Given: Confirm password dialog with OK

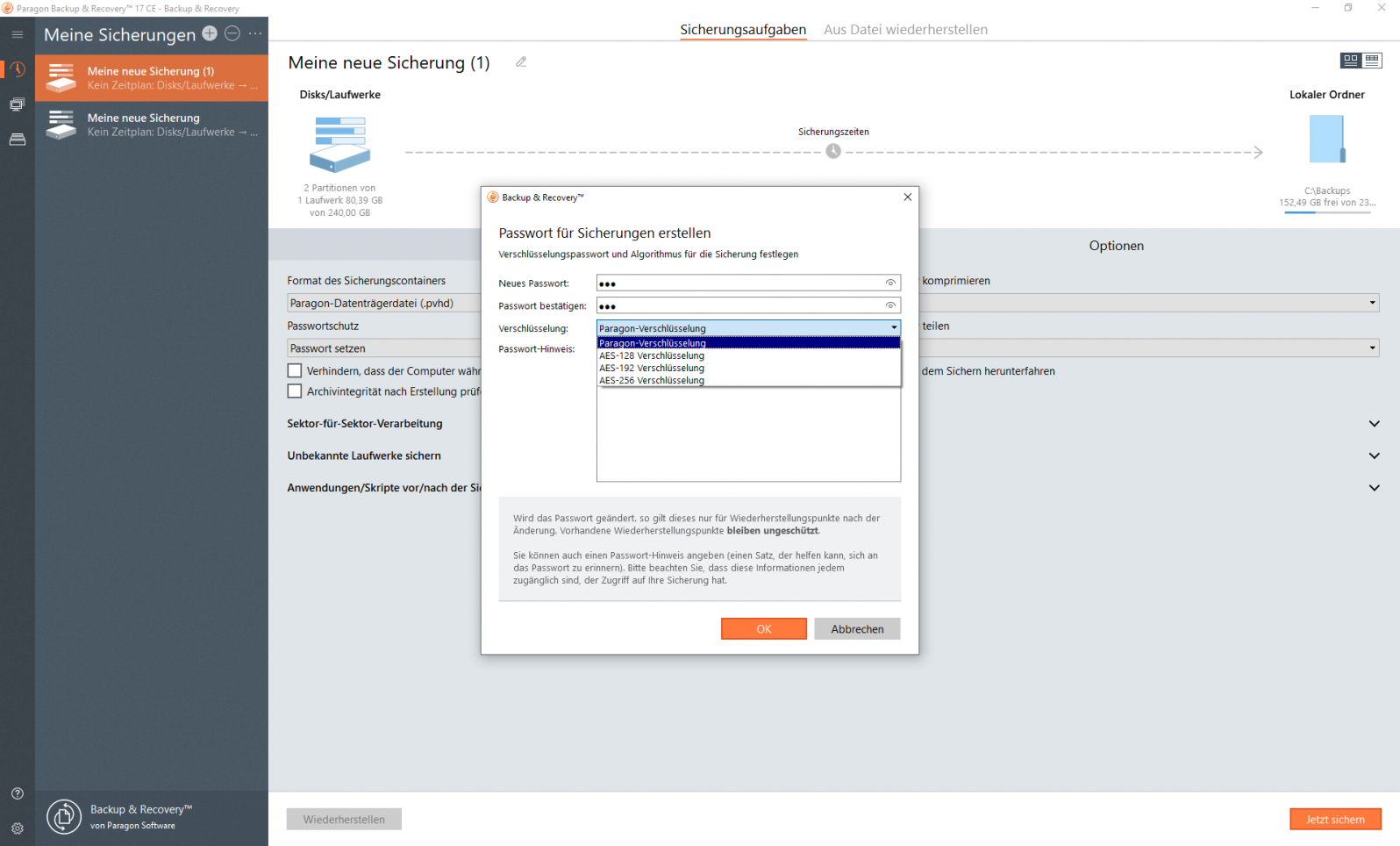Looking at the screenshot, I should (x=763, y=629).
